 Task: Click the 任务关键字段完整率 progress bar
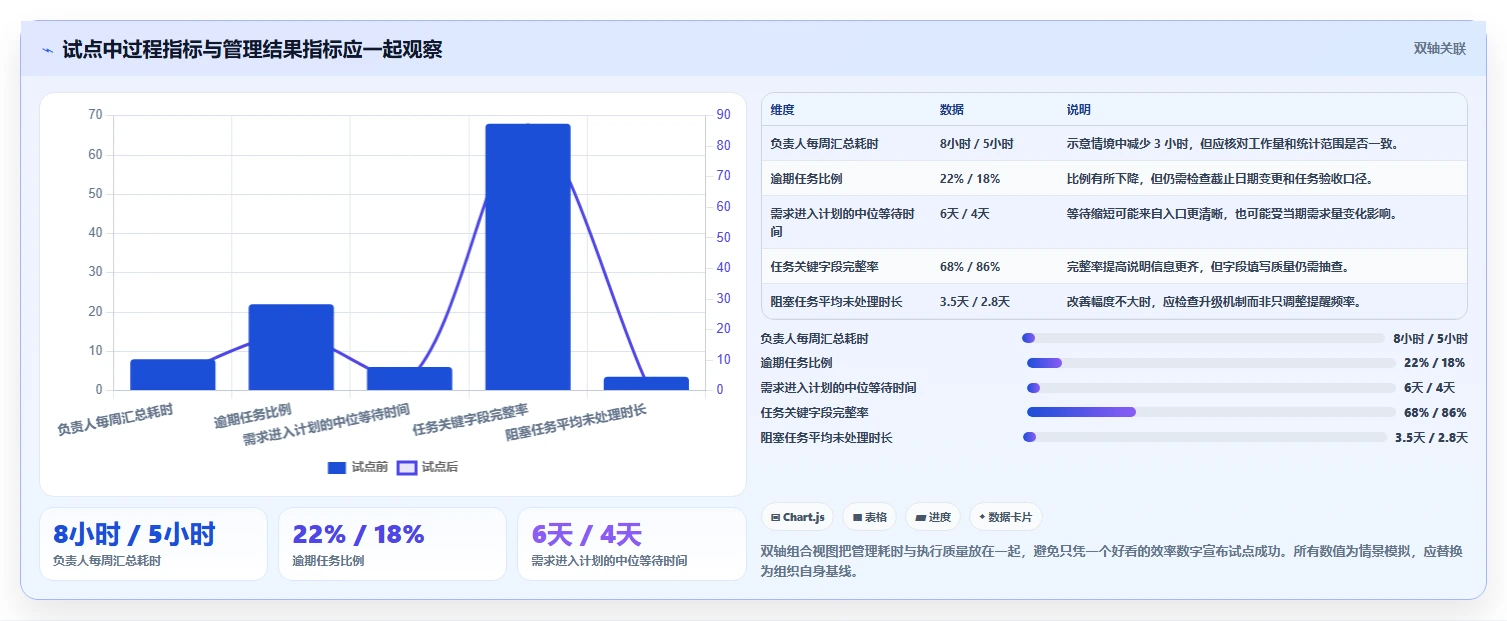pos(1211,412)
